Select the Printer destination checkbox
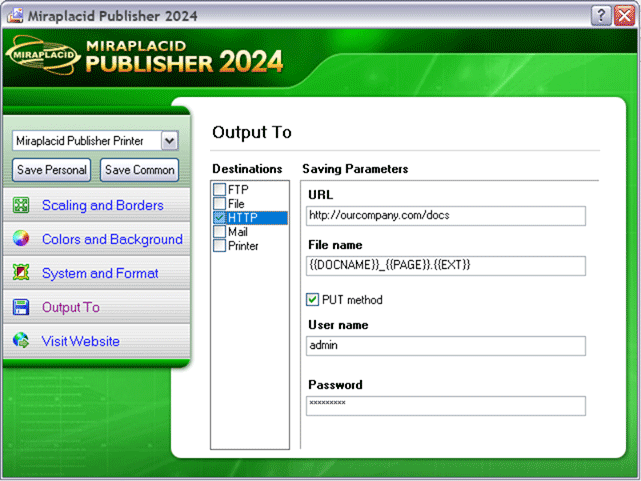The width and height of the screenshot is (641, 481). (x=219, y=246)
